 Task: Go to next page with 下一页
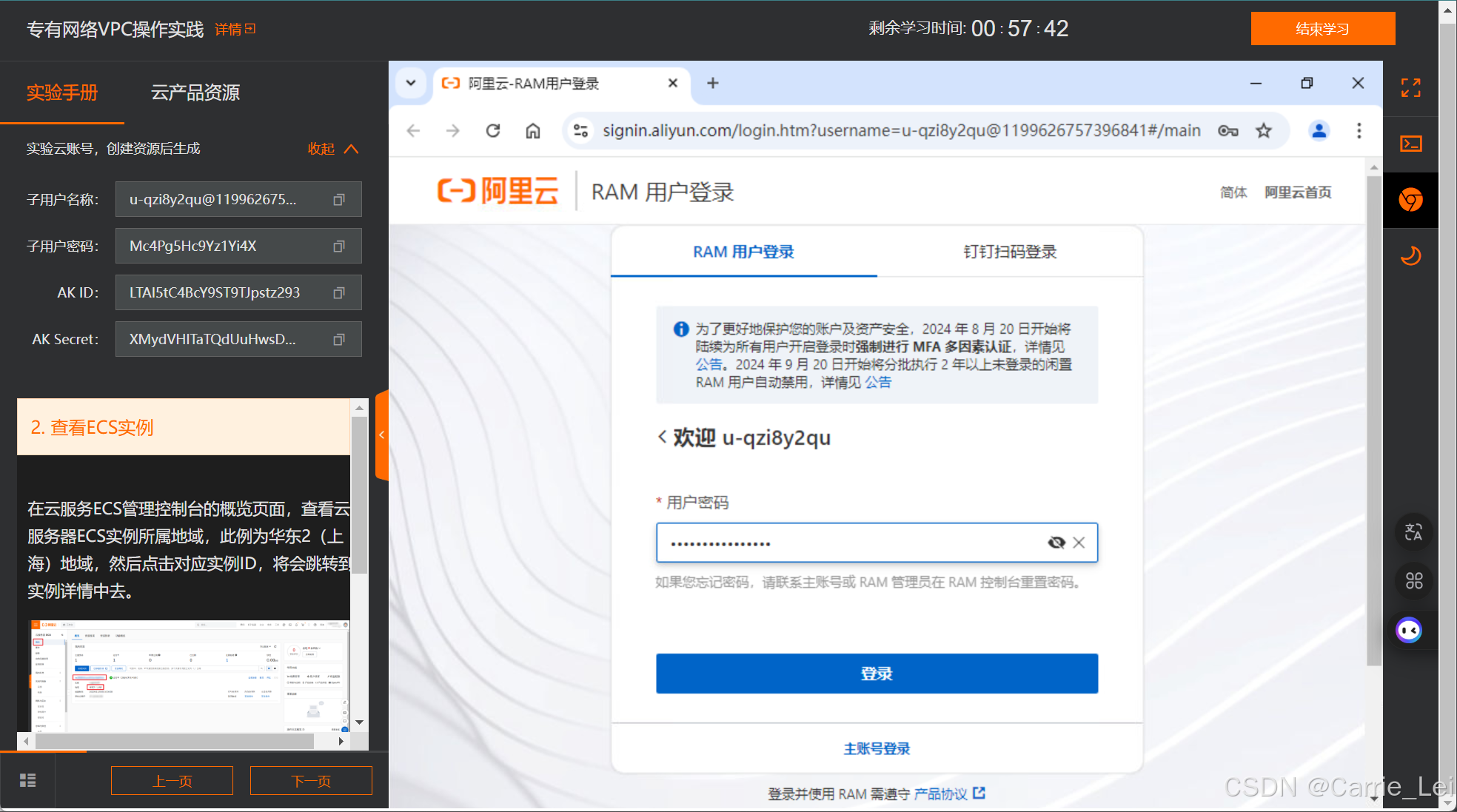311,781
